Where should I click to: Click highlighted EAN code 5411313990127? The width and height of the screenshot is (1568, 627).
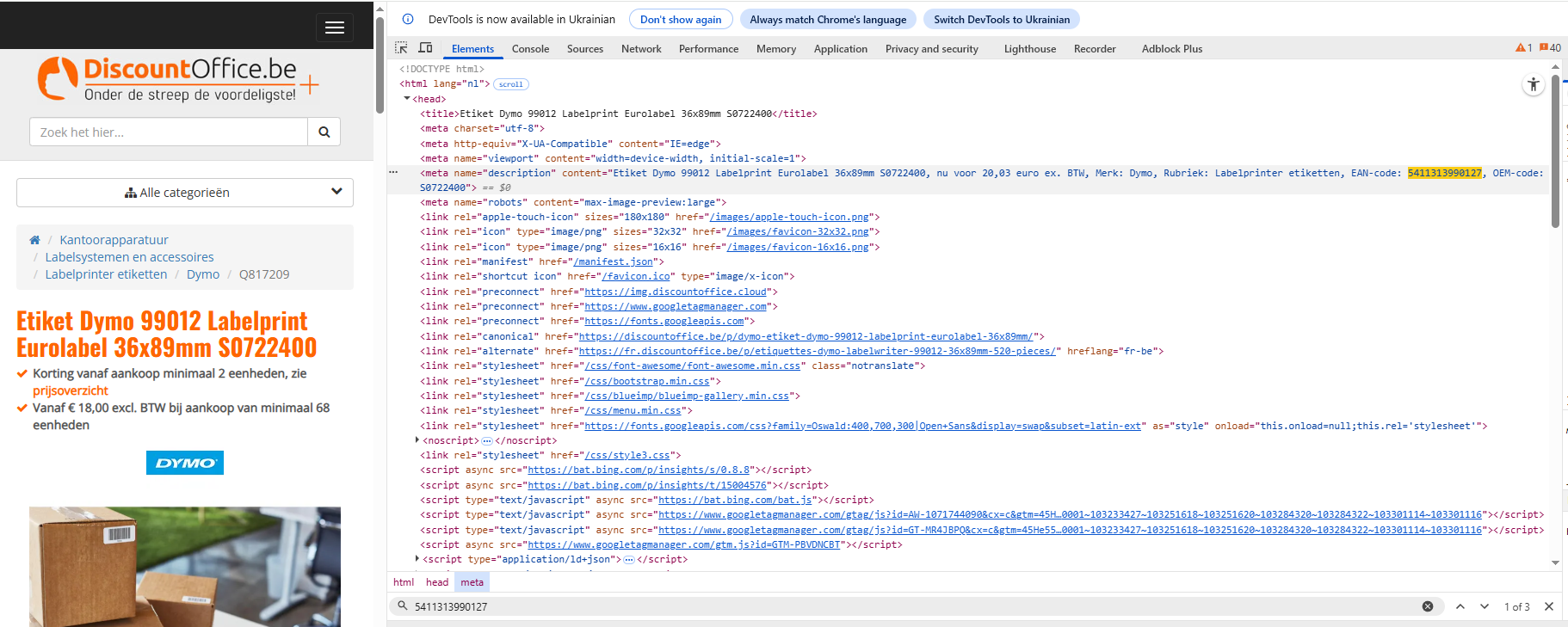1445,173
